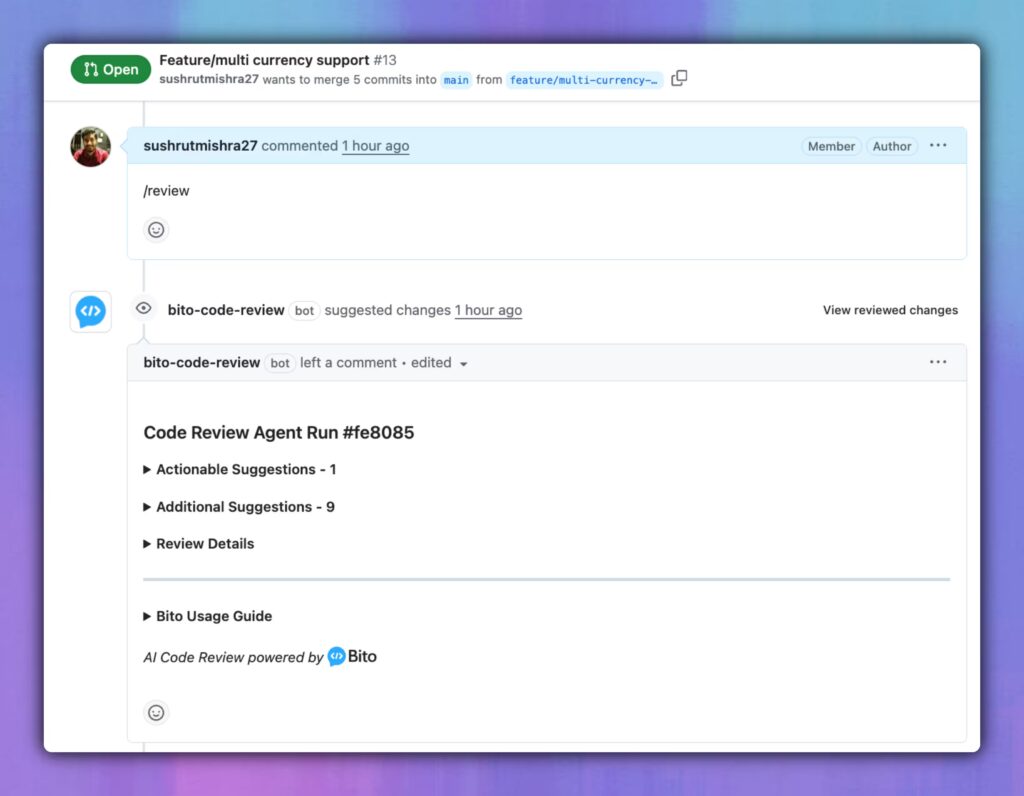Image resolution: width=1024 pixels, height=796 pixels.
Task: Expand Additional Suggestions - 9
Action: click(239, 507)
